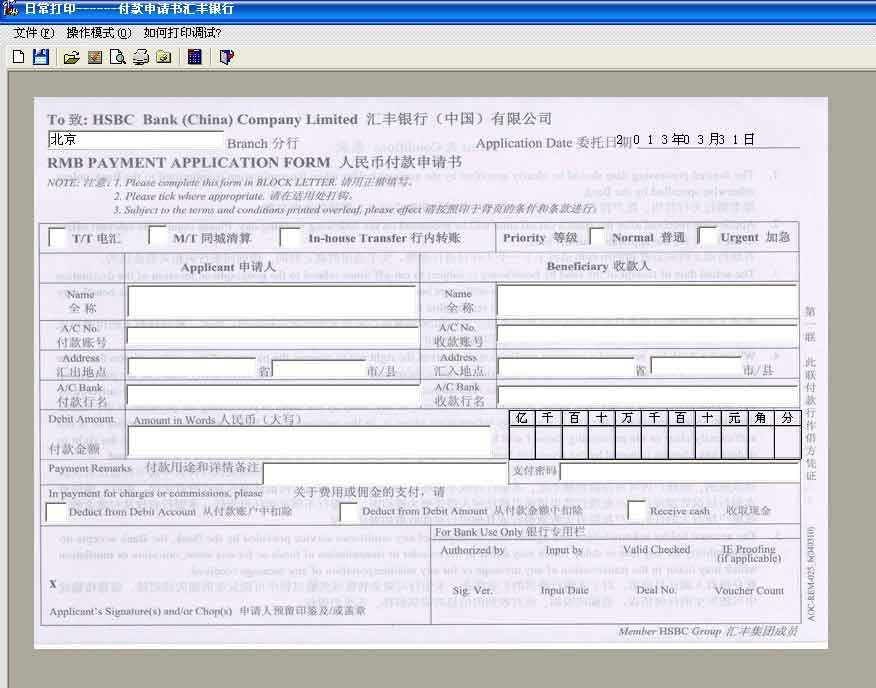
Task: Click the Beneficiary A/C No. 收款账号 field
Action: (647, 335)
